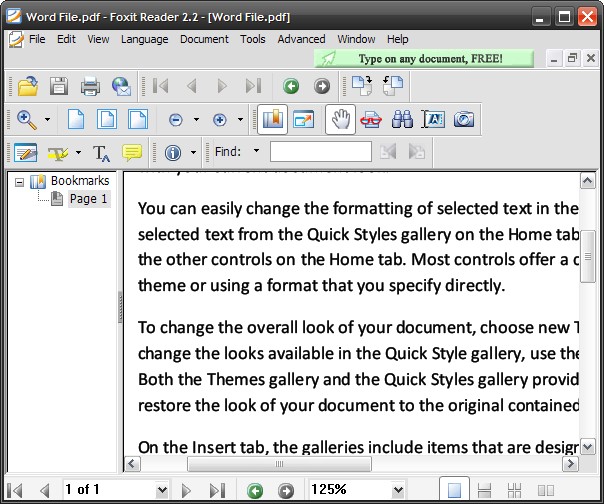Select continuous facing layout in status bar
This screenshot has height=504, width=604.
pos(515,490)
